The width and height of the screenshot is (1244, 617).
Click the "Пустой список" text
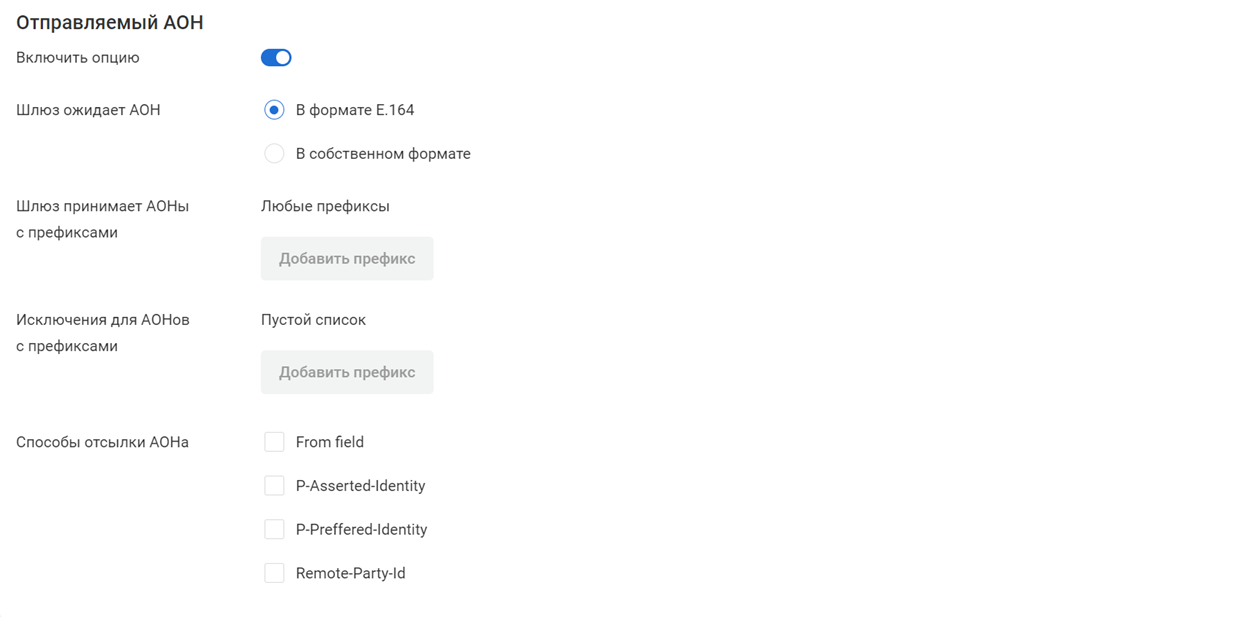pos(313,320)
